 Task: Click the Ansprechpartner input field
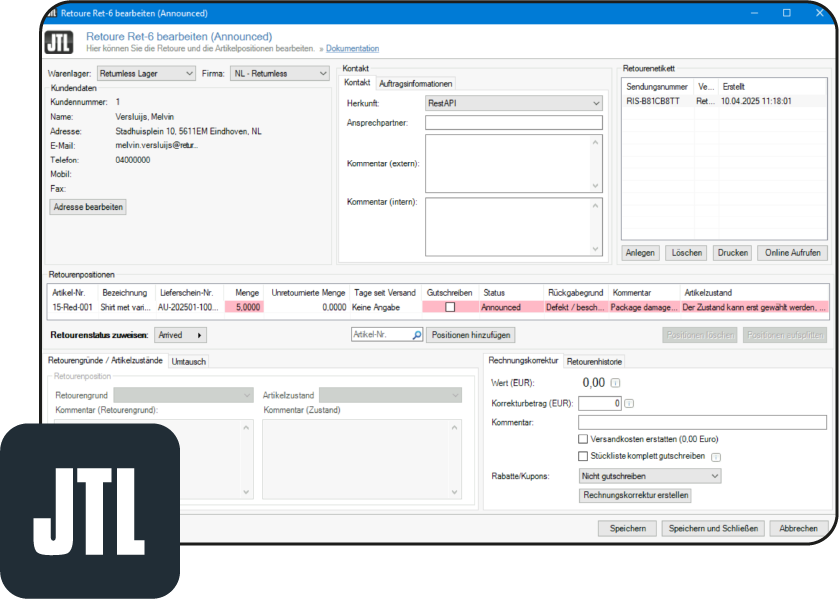click(514, 123)
